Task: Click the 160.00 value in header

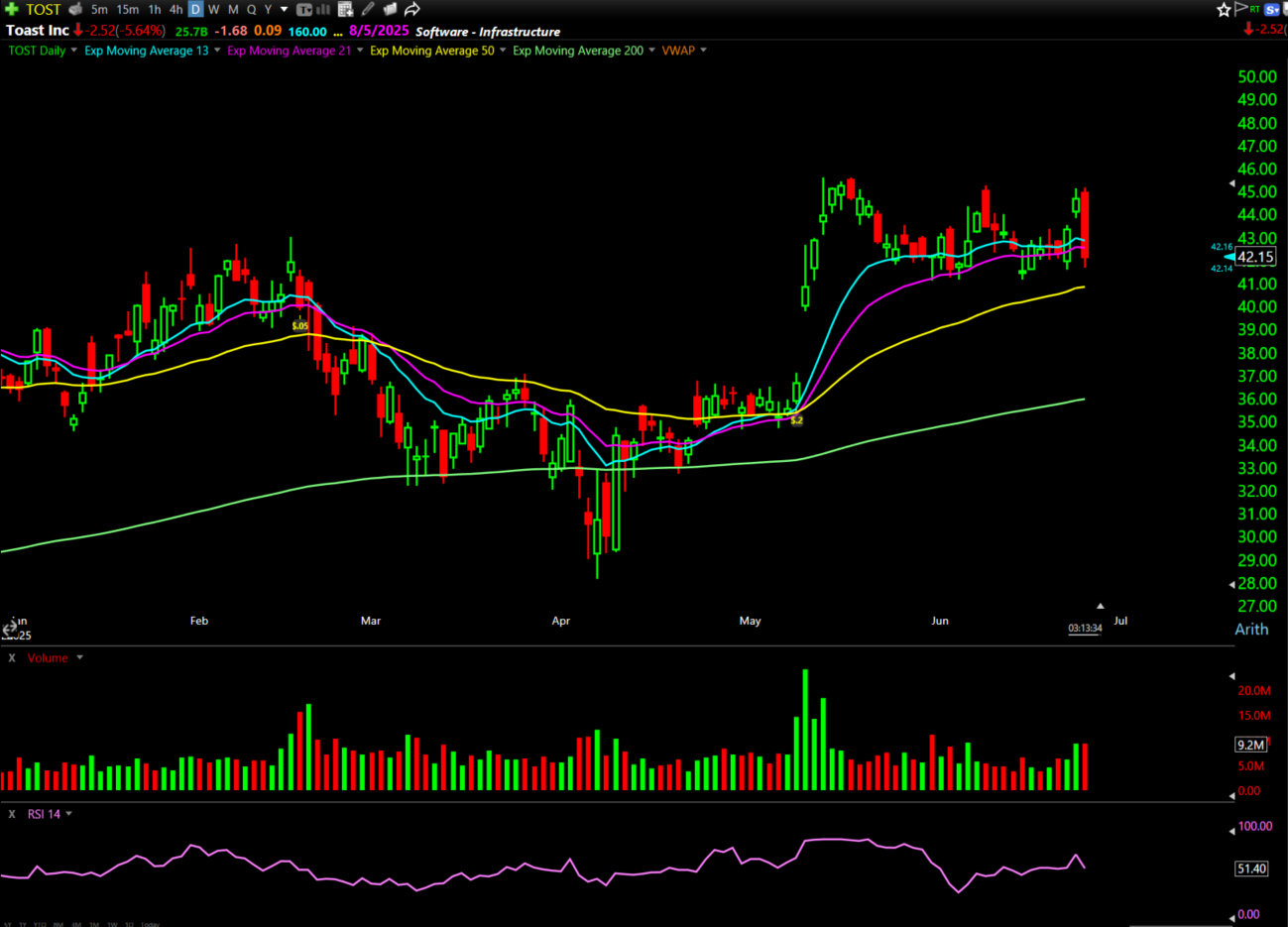Action: (x=307, y=32)
